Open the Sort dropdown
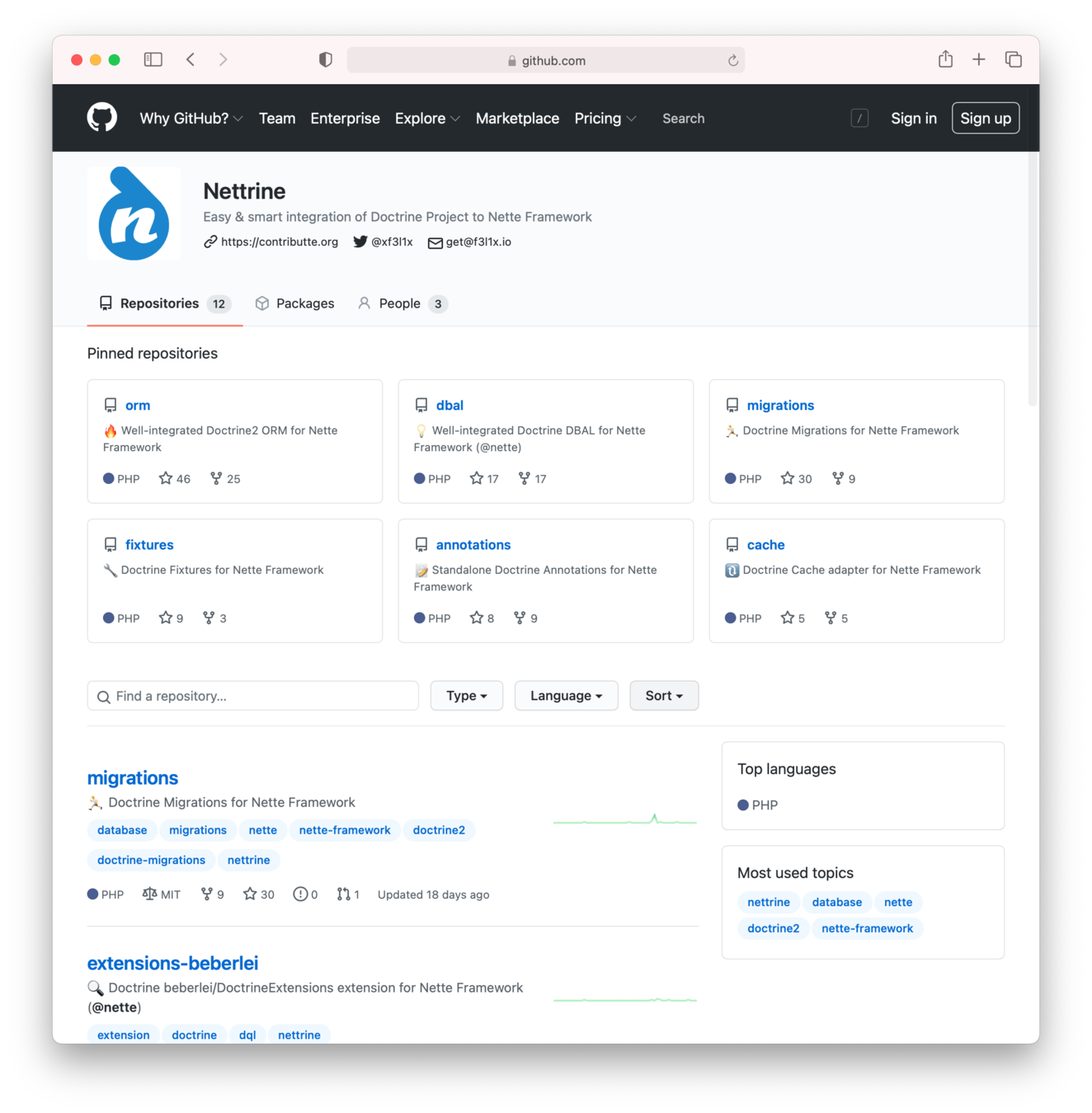The width and height of the screenshot is (1092, 1113). coord(664,696)
